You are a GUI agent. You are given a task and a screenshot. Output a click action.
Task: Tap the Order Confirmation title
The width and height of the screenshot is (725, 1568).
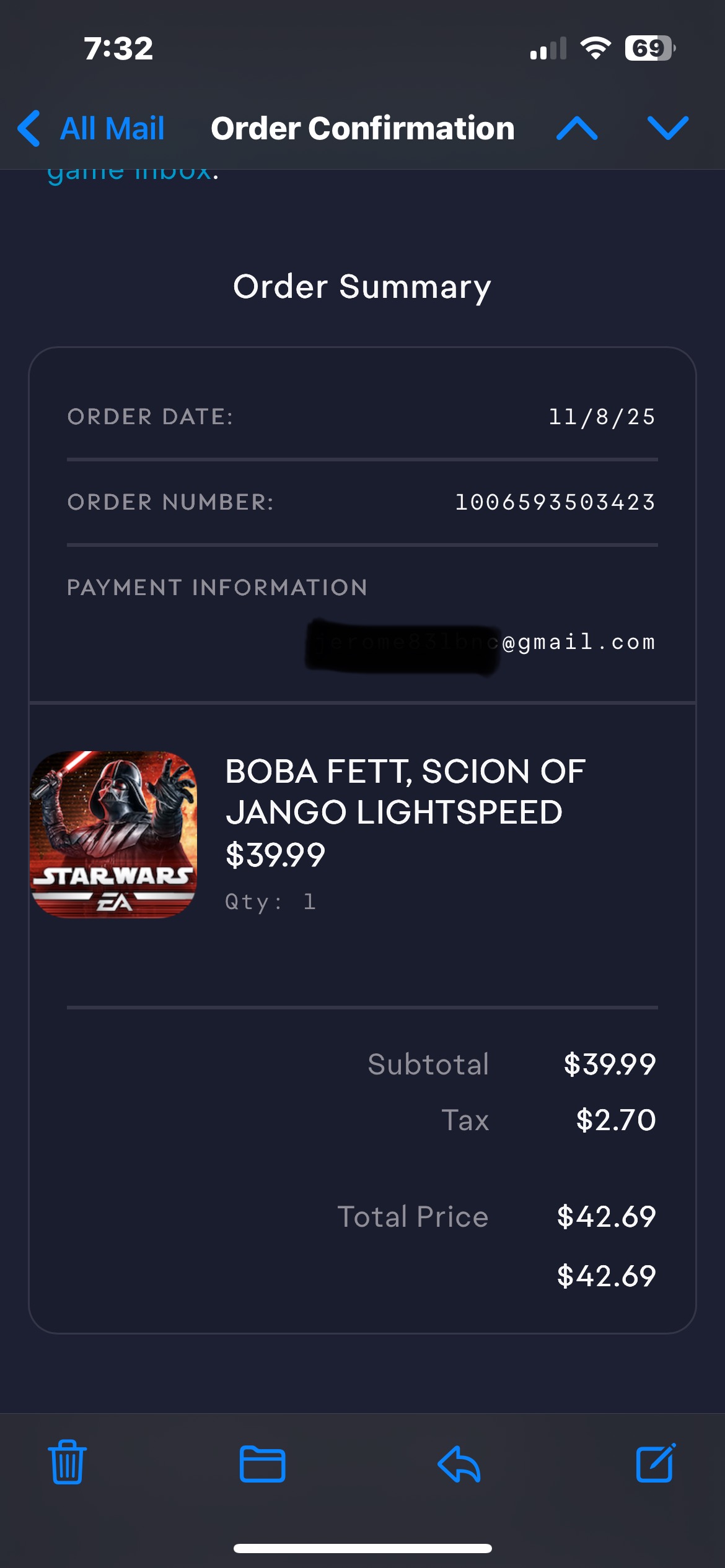coord(362,129)
